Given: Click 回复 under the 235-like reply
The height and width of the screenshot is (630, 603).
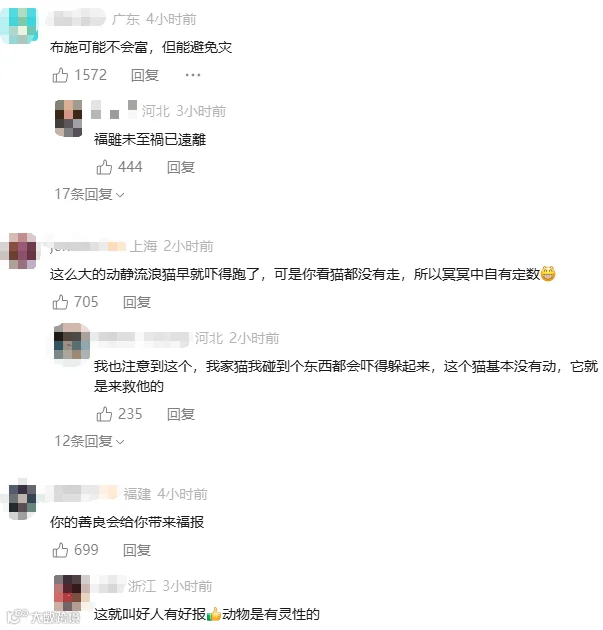Looking at the screenshot, I should pyautogui.click(x=181, y=414).
